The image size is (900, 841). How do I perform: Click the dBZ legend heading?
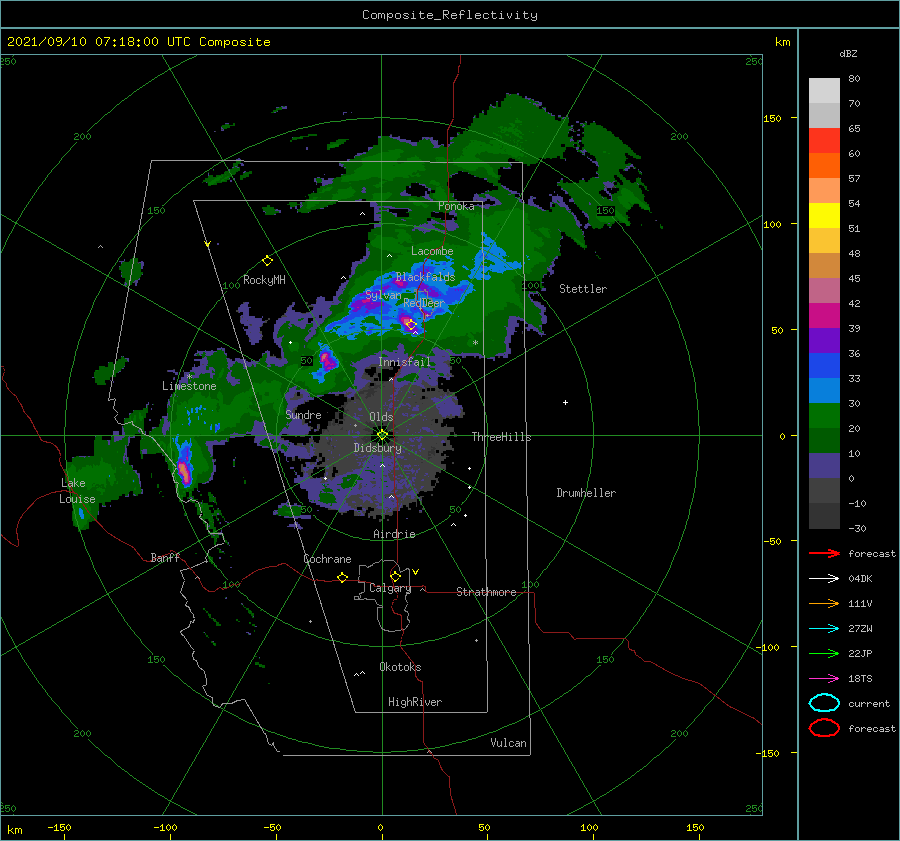pyautogui.click(x=848, y=53)
